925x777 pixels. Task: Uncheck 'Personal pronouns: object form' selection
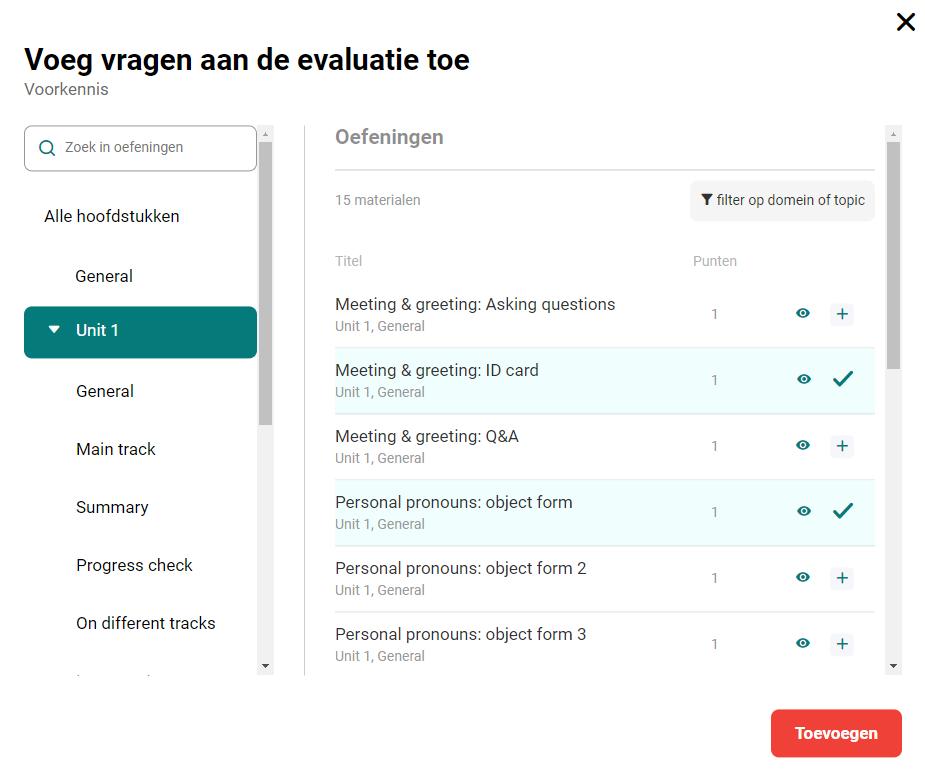(x=843, y=511)
